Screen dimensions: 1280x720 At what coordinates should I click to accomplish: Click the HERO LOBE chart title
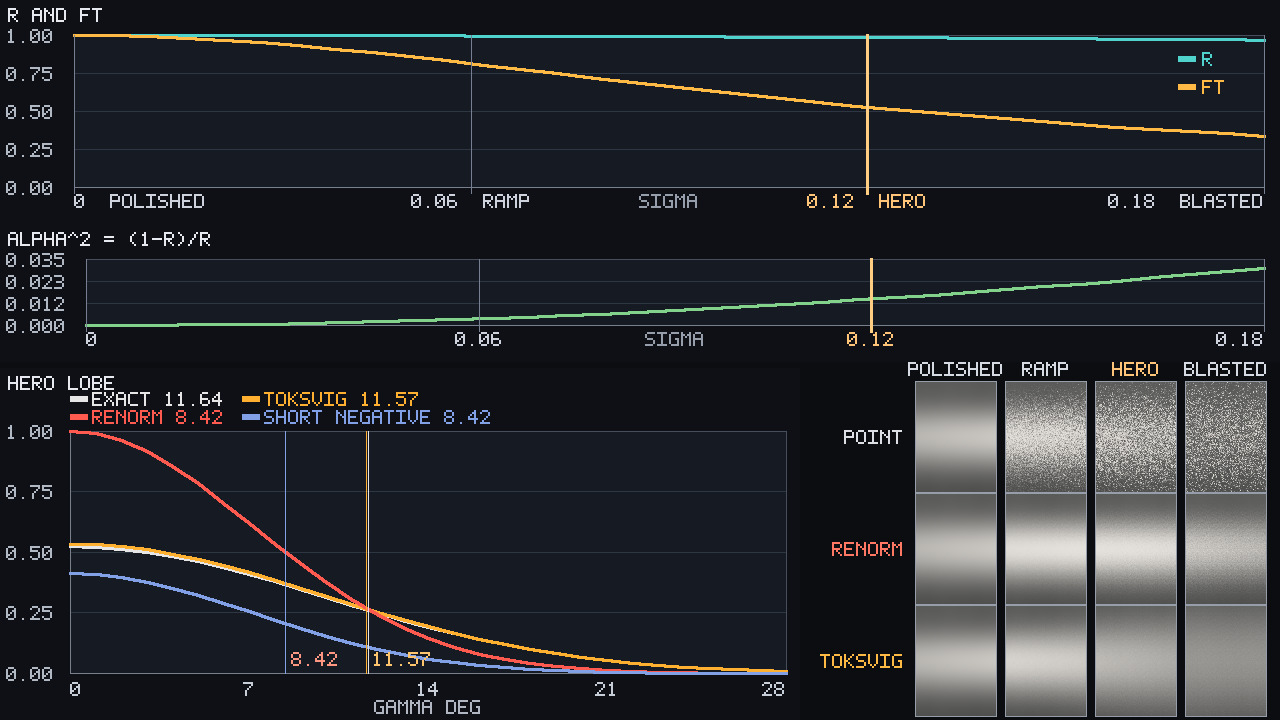tap(60, 383)
